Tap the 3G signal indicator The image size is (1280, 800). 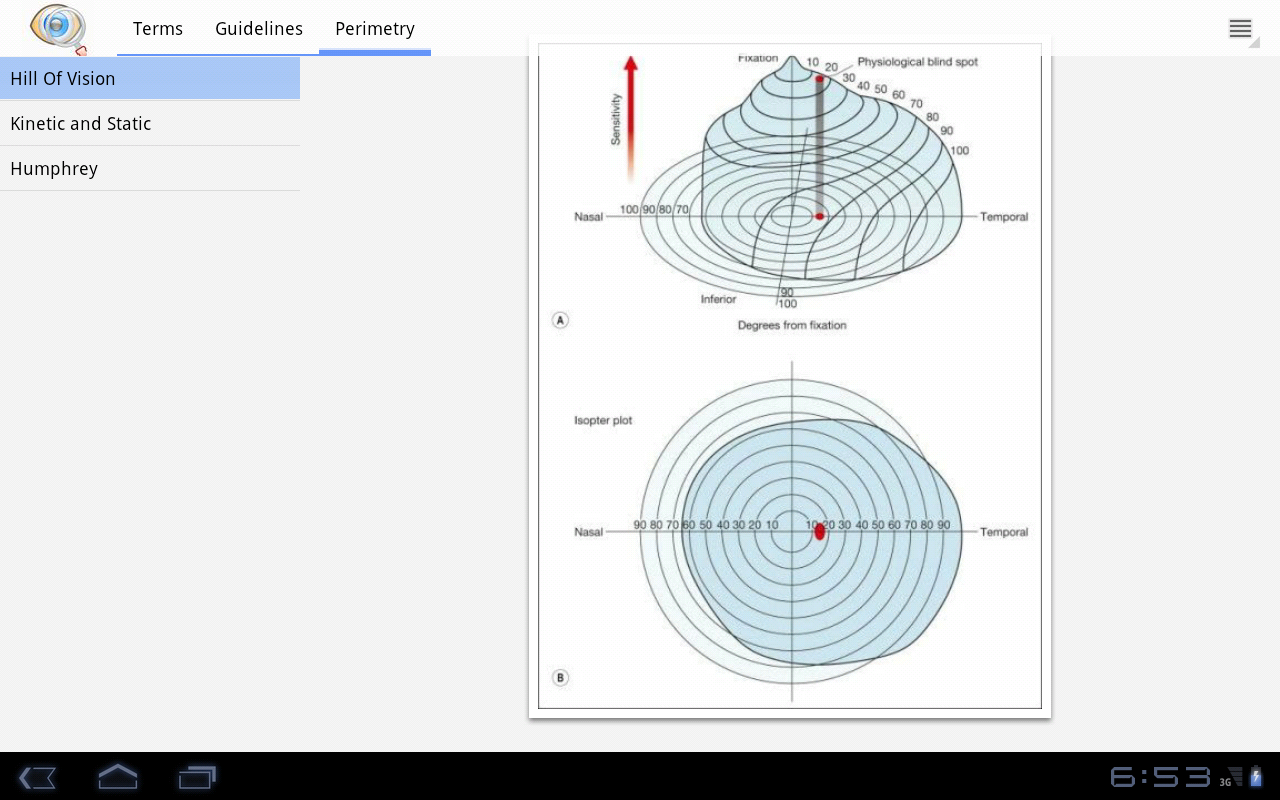(1231, 777)
